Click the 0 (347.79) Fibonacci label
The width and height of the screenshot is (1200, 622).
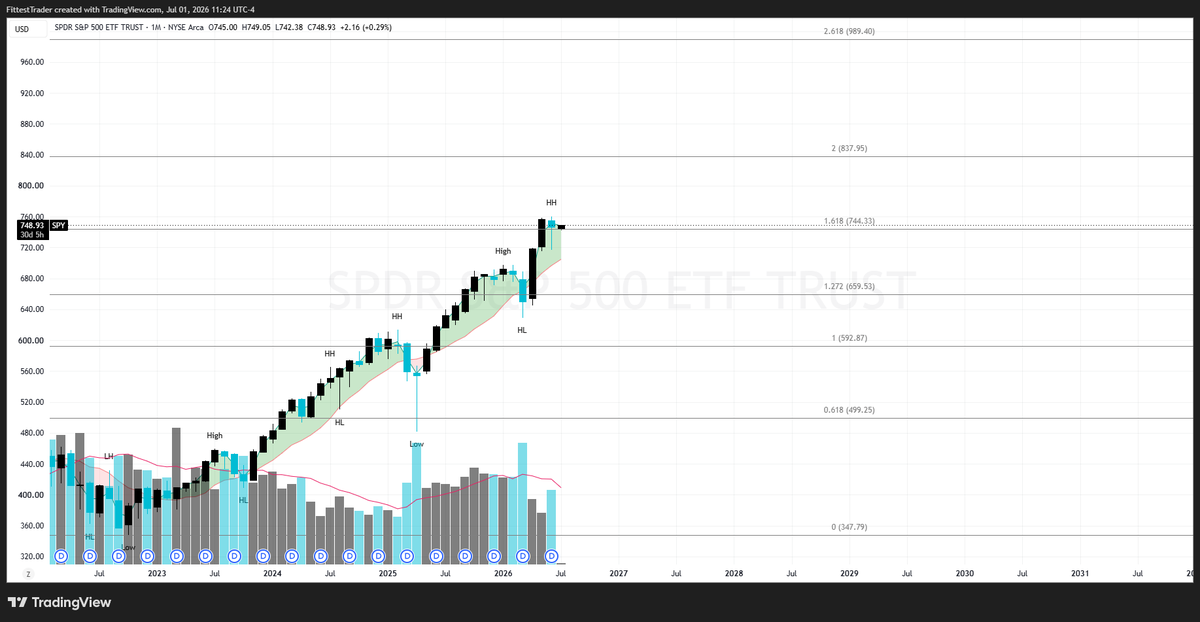(849, 527)
